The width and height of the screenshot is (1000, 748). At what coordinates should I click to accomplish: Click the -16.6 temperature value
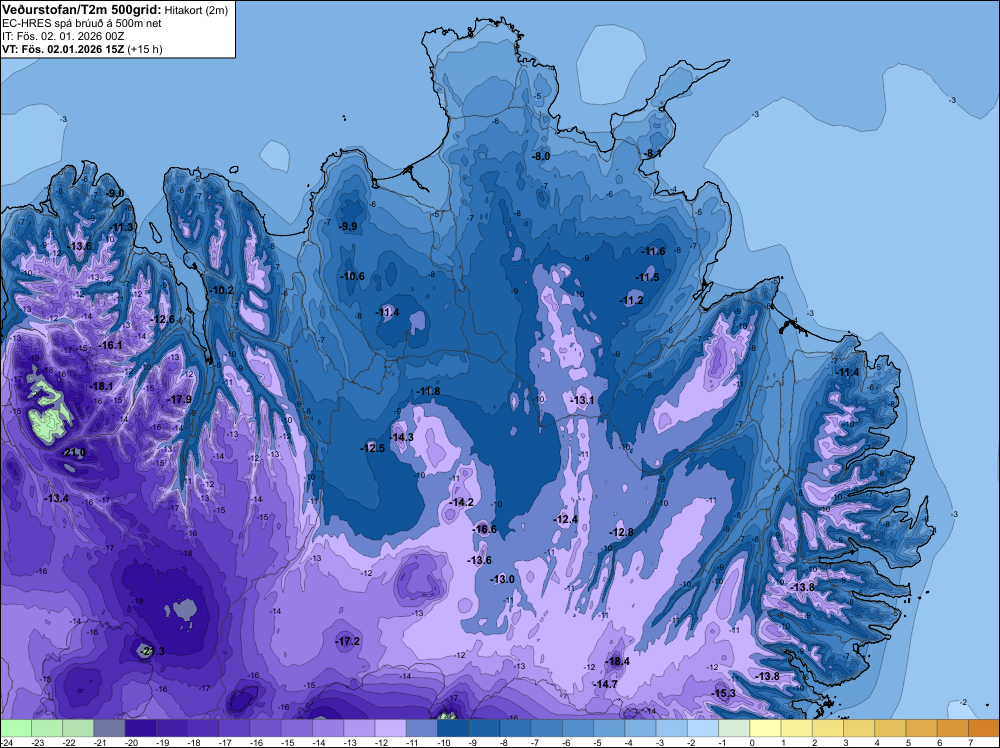pyautogui.click(x=485, y=529)
